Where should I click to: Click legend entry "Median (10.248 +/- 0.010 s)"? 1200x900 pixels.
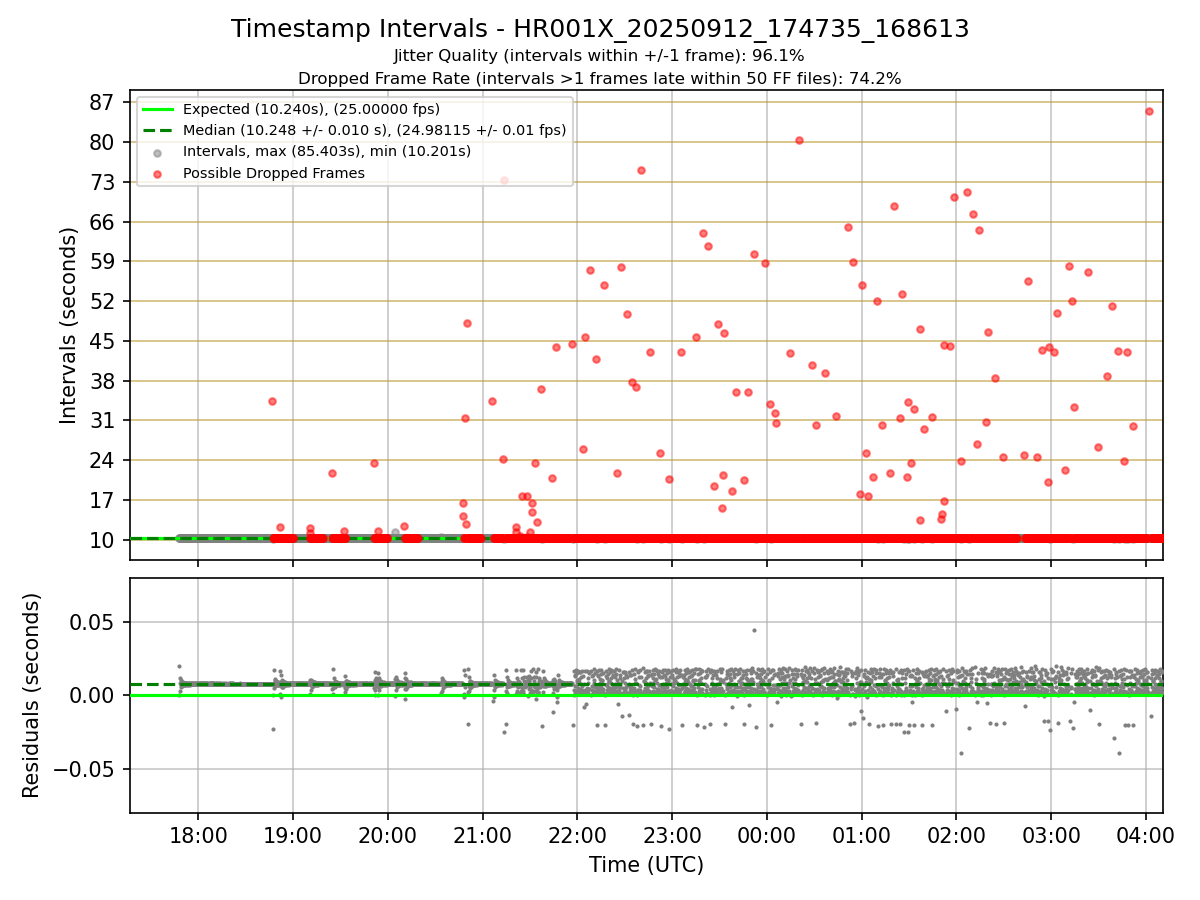click(374, 130)
